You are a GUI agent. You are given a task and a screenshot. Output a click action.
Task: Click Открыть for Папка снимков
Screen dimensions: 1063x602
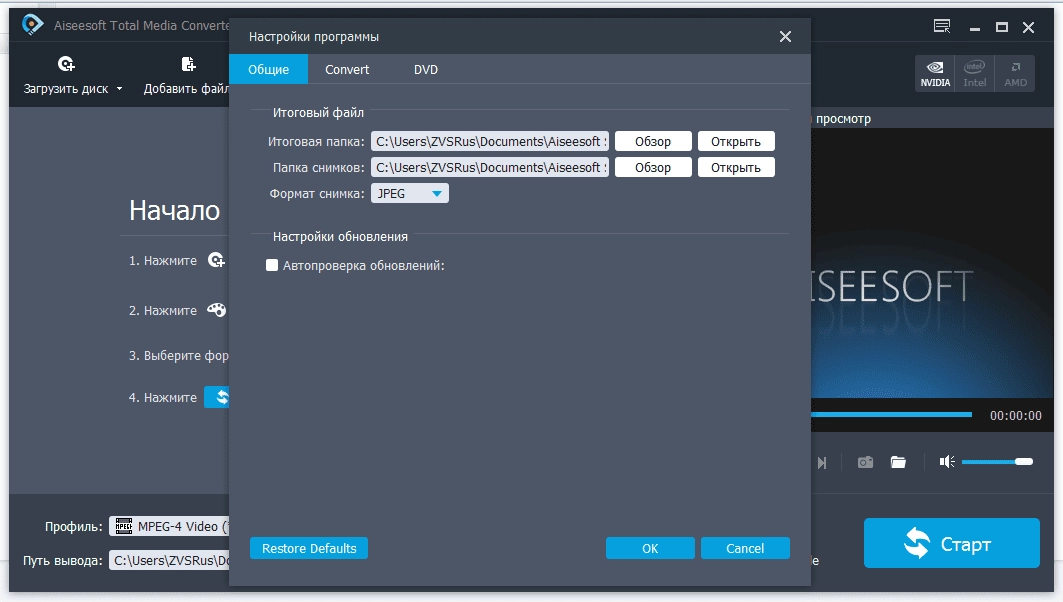[x=736, y=167]
